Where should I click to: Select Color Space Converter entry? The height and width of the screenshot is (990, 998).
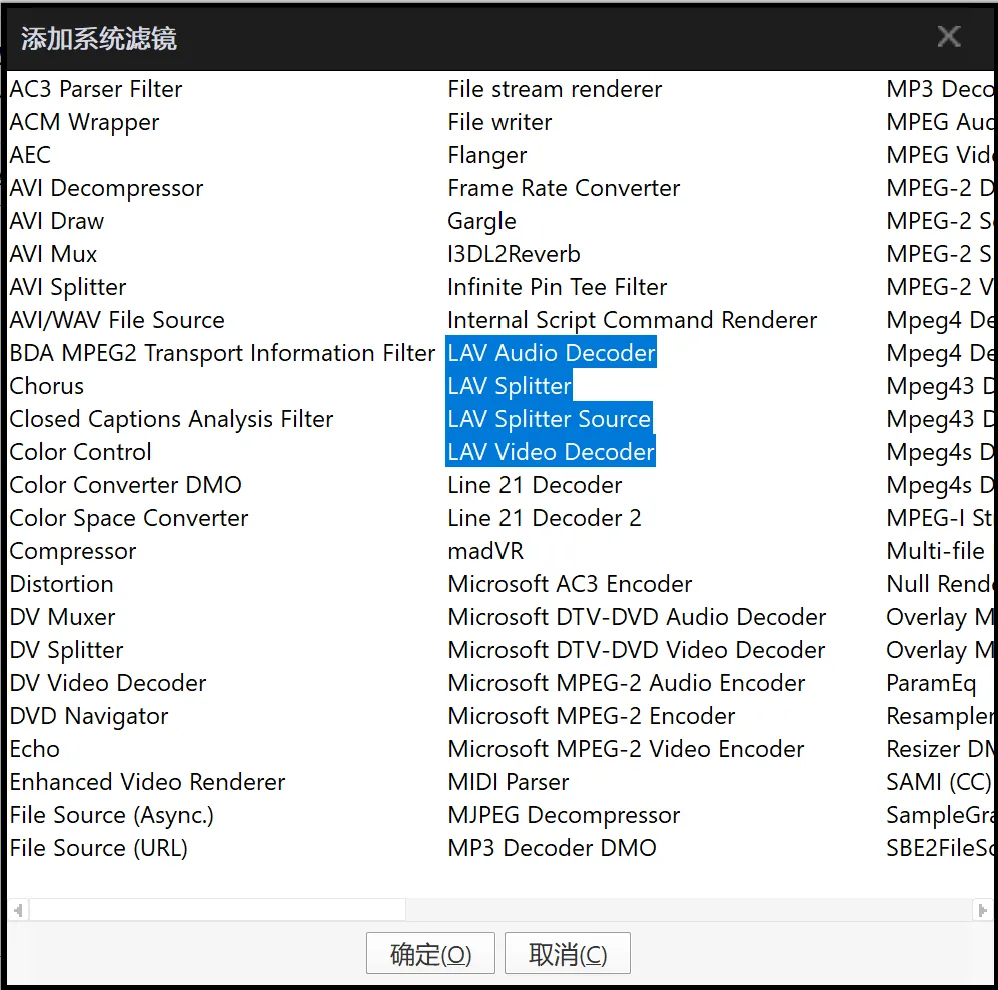128,518
